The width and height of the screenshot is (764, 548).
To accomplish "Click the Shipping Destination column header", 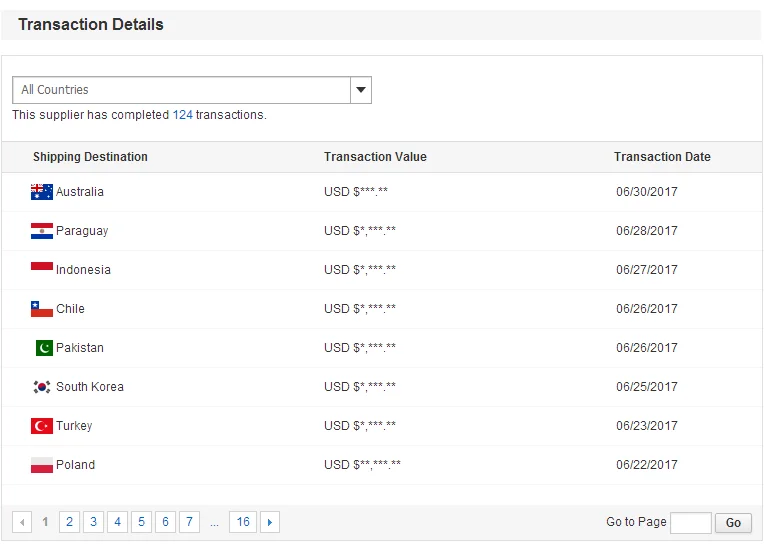I will 90,157.
